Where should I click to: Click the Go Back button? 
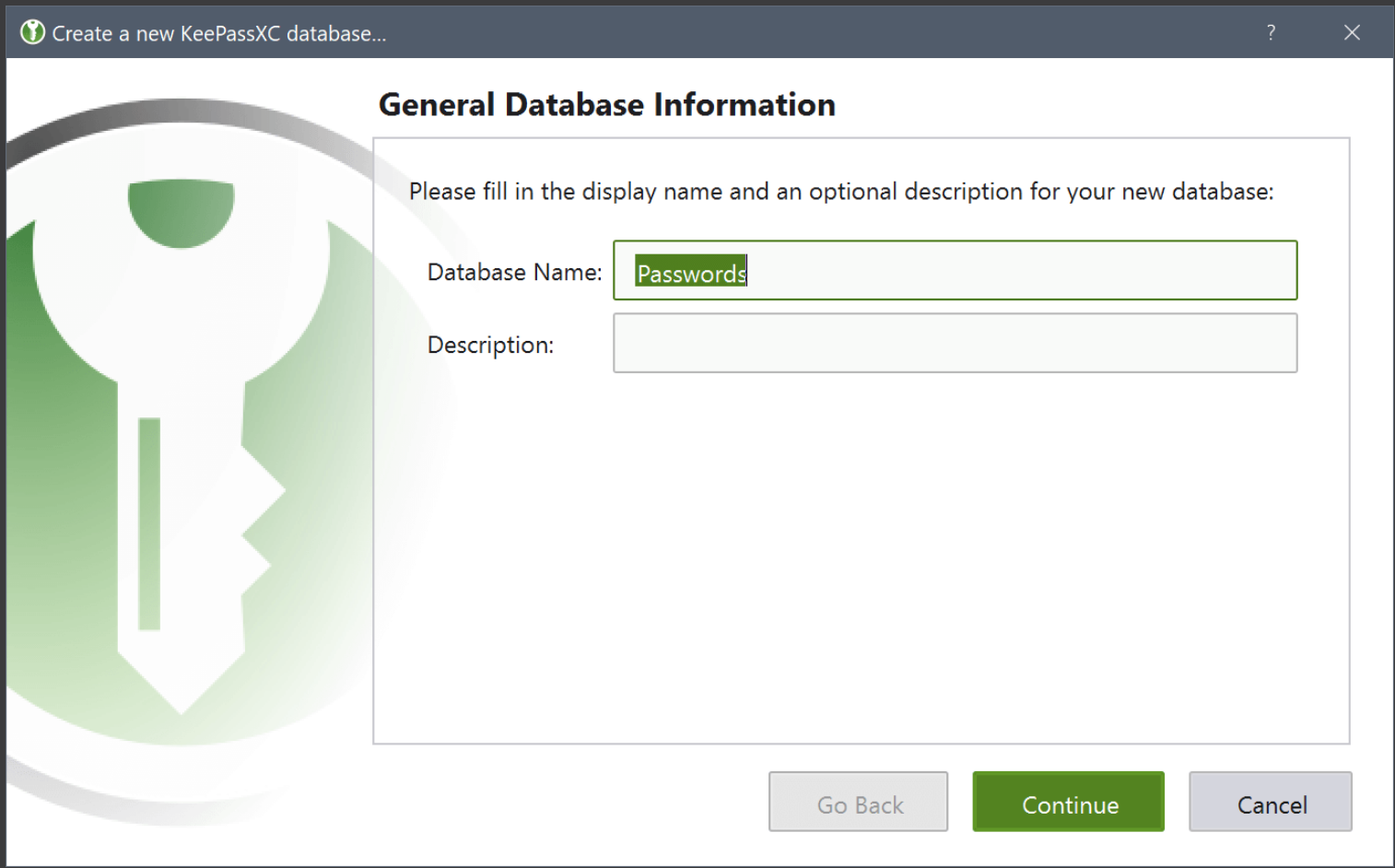click(x=858, y=803)
